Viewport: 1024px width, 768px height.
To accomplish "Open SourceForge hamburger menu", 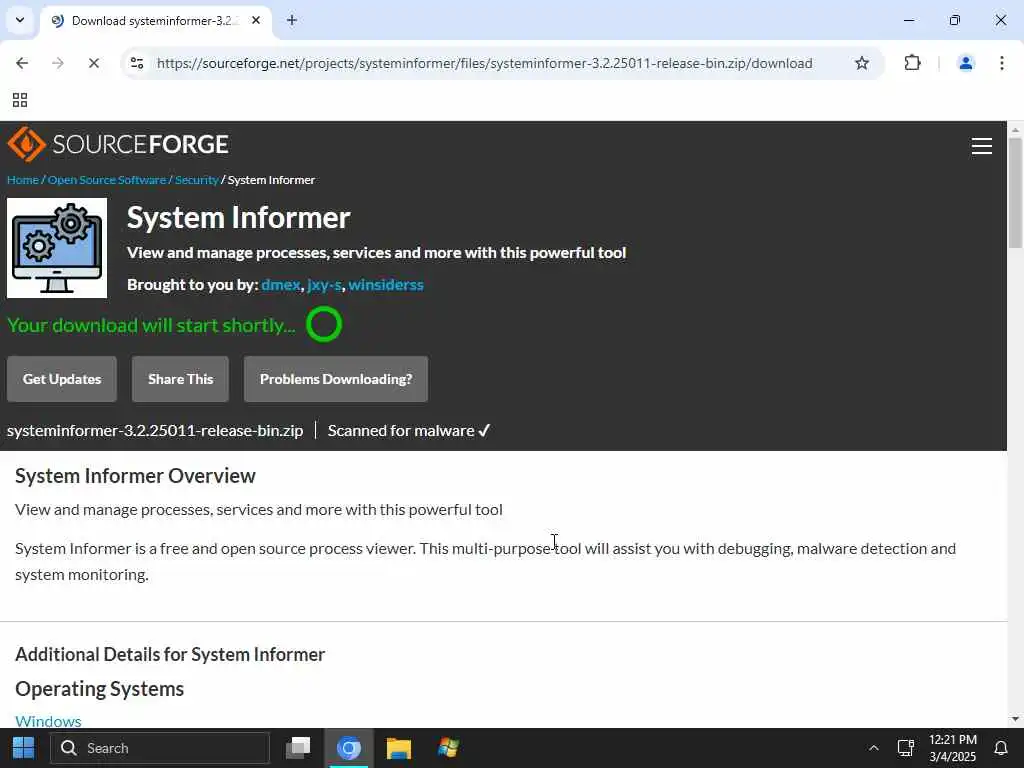I will coord(982,146).
